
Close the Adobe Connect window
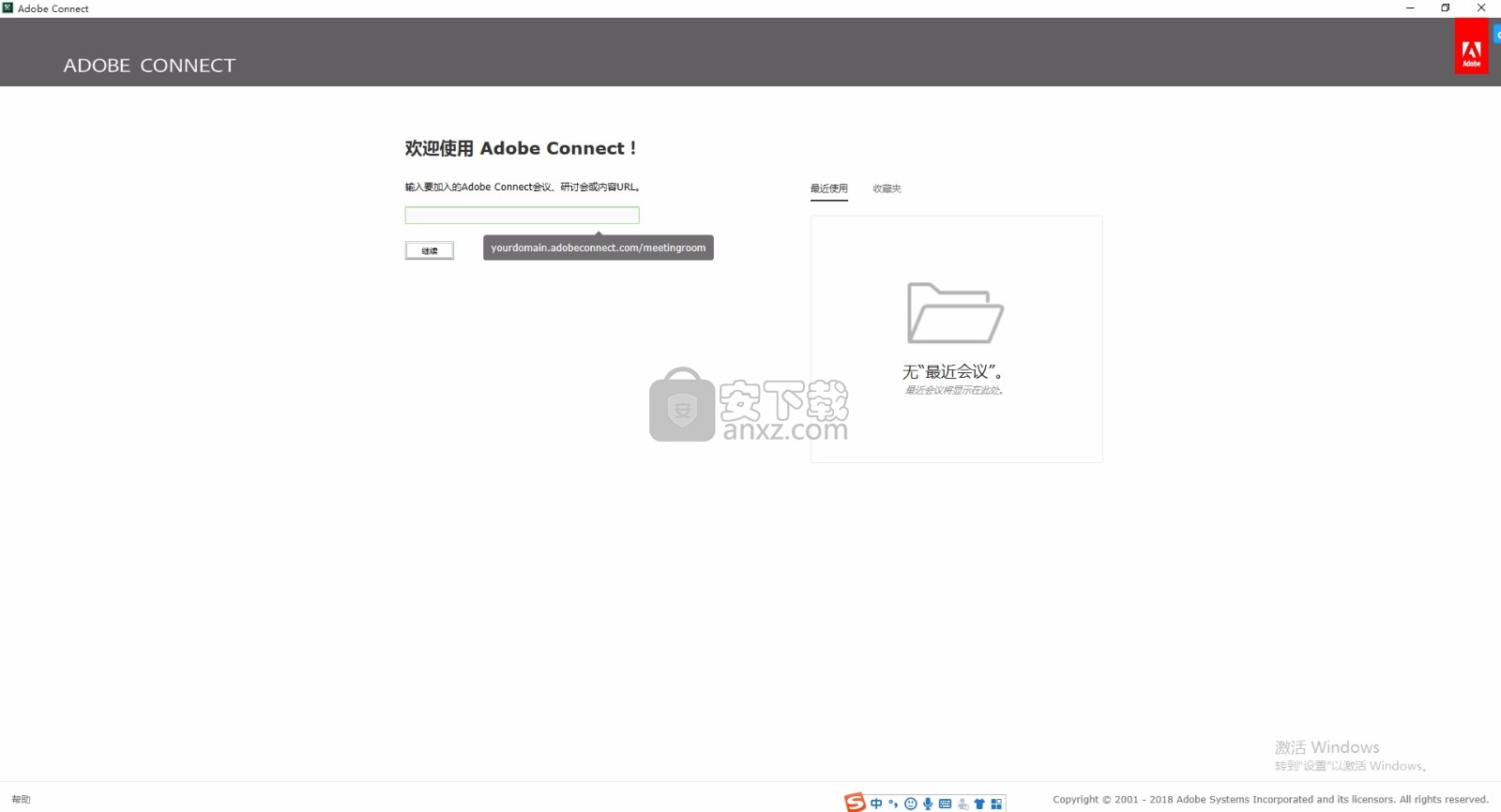tap(1481, 8)
